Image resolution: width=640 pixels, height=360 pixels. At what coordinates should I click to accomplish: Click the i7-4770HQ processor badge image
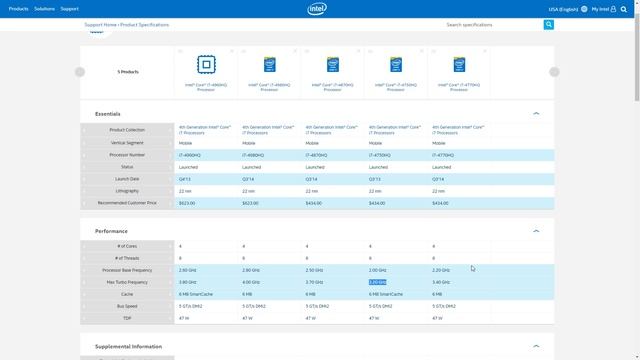click(x=459, y=64)
